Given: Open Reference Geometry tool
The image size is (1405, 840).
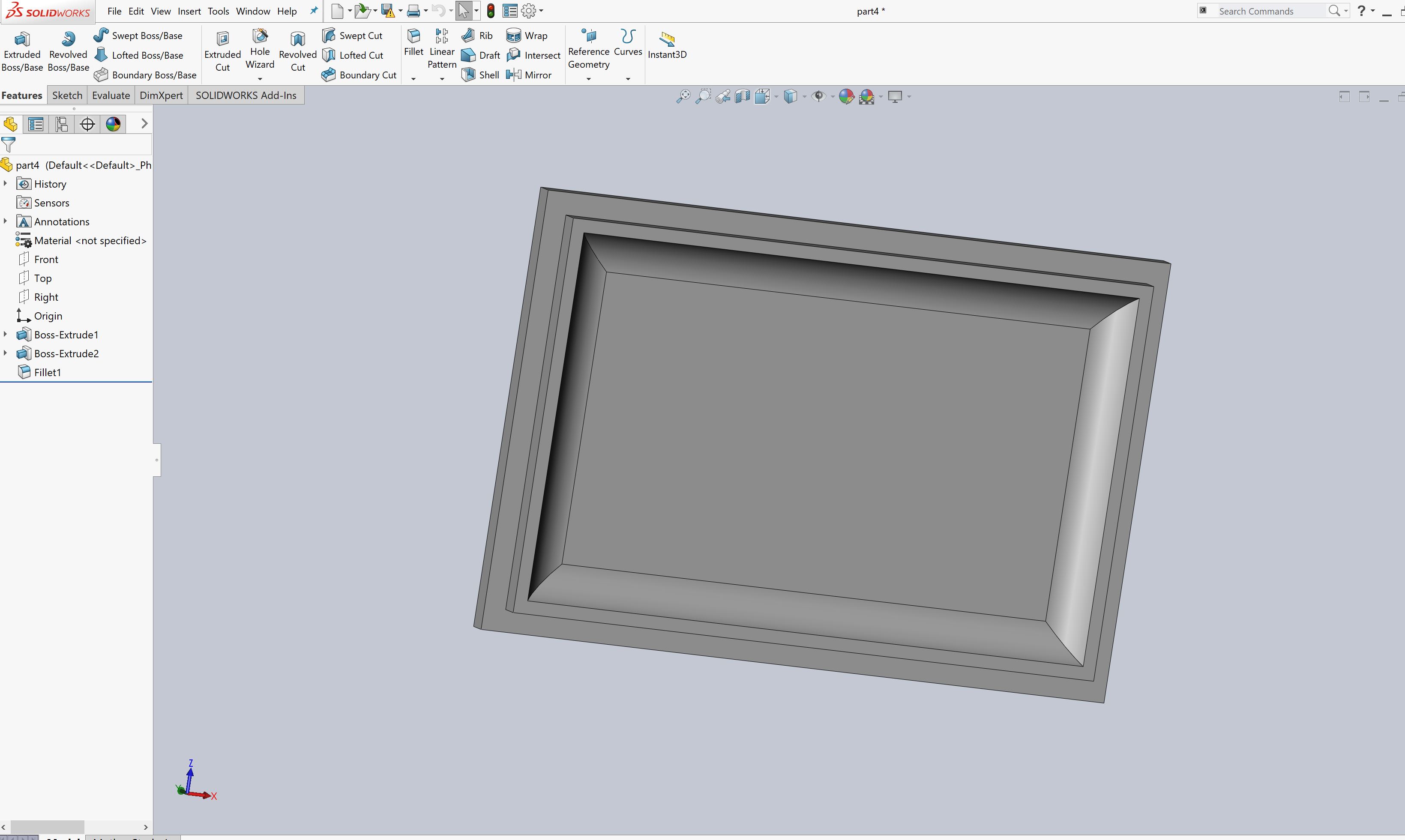Looking at the screenshot, I should (589, 49).
